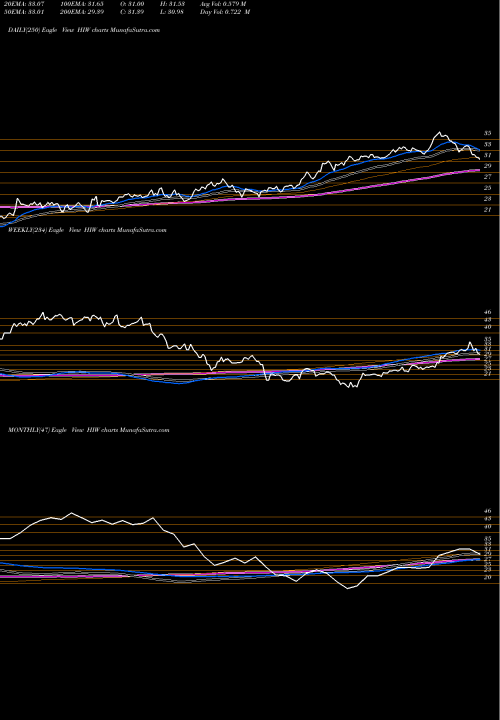Click the DAILY(250) Eagle View chart title
500x720 pixels.
84,30
